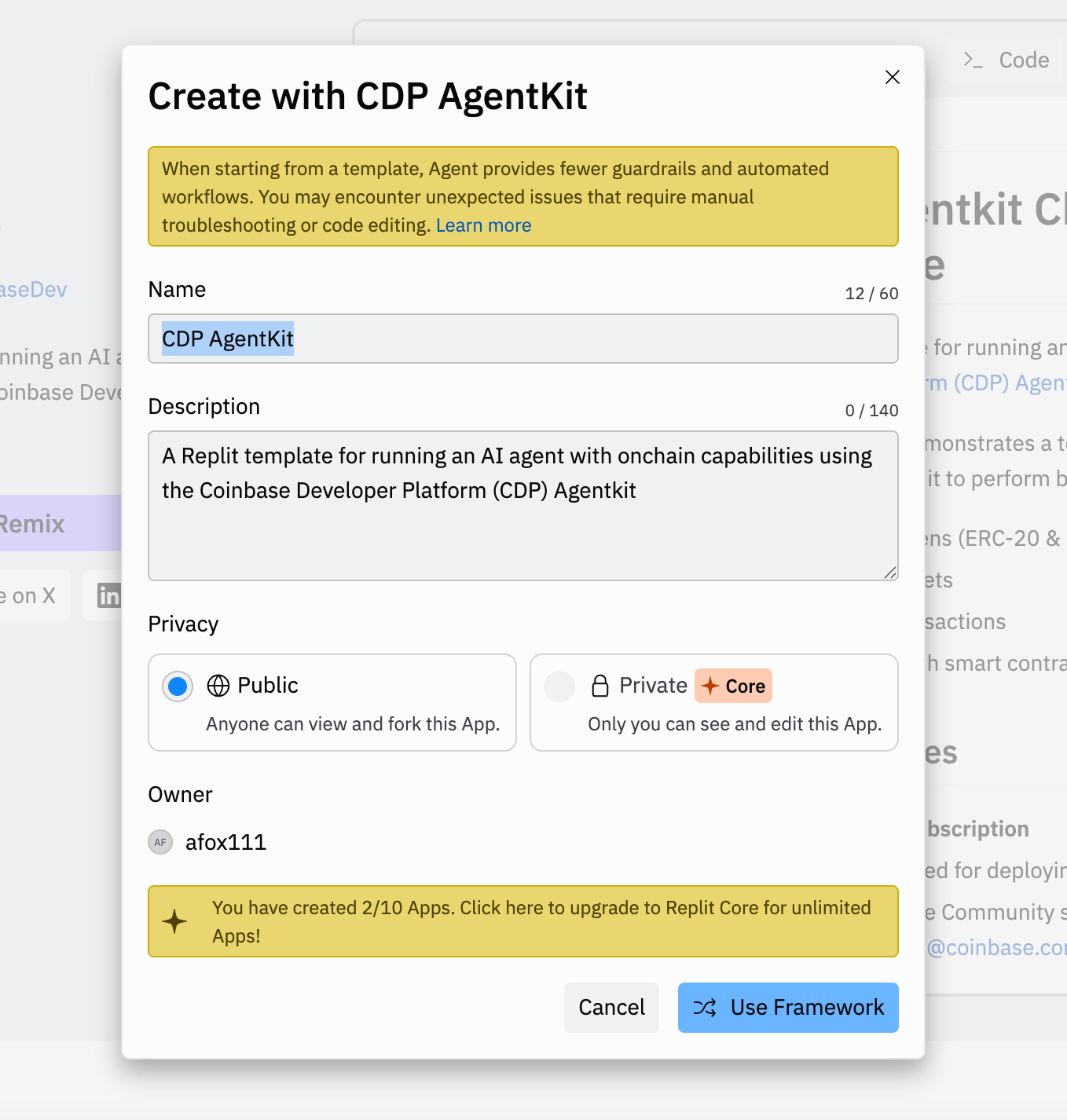
Task: Click the Use Framework button
Action: [788, 1008]
